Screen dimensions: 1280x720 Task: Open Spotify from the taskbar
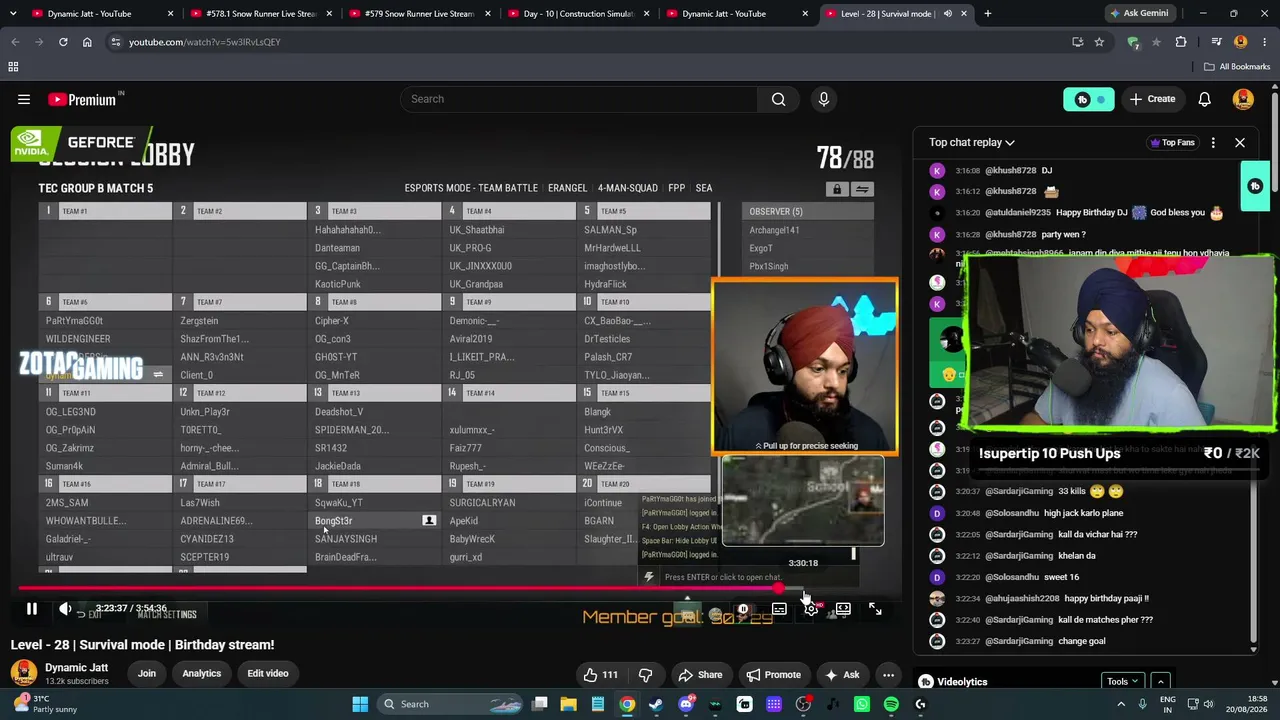pyautogui.click(x=891, y=704)
